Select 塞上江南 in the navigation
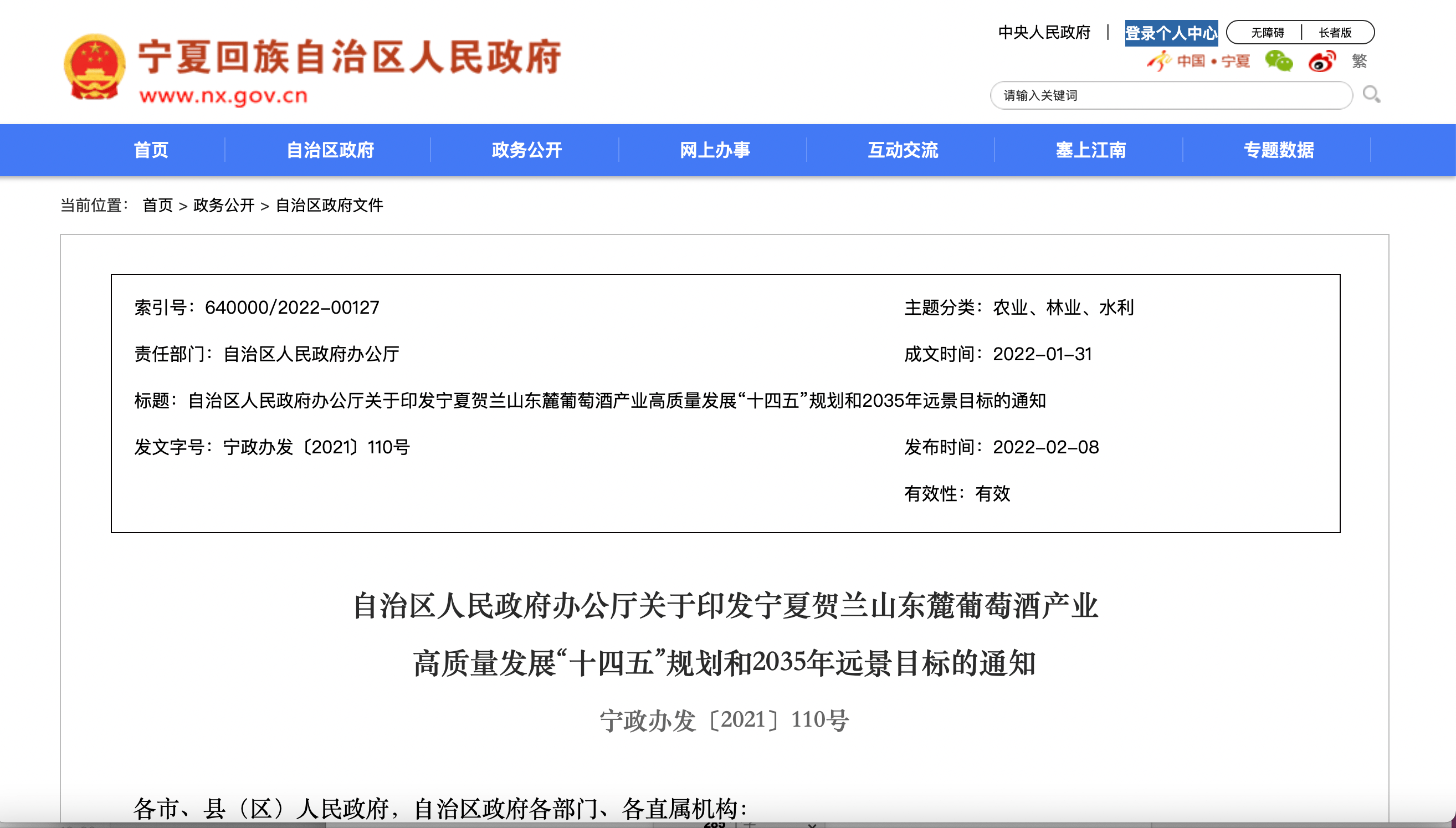This screenshot has height=828, width=1456. pos(1091,150)
